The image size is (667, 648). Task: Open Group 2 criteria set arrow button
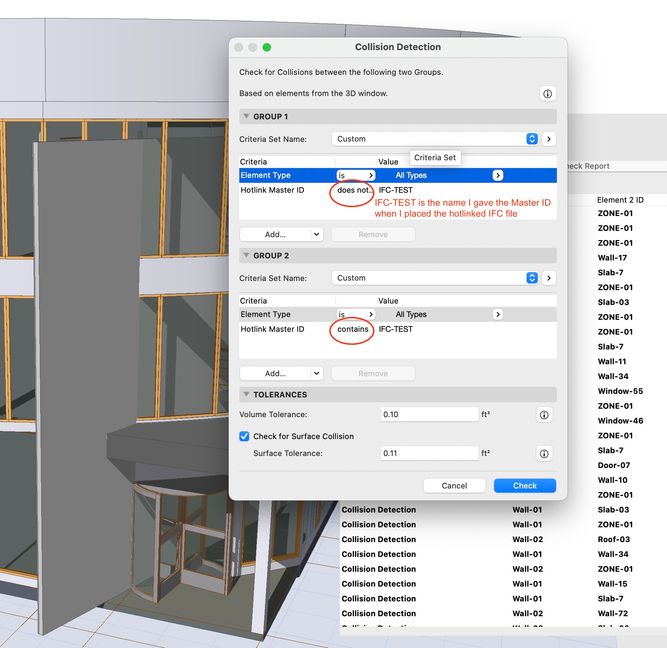[x=549, y=278]
